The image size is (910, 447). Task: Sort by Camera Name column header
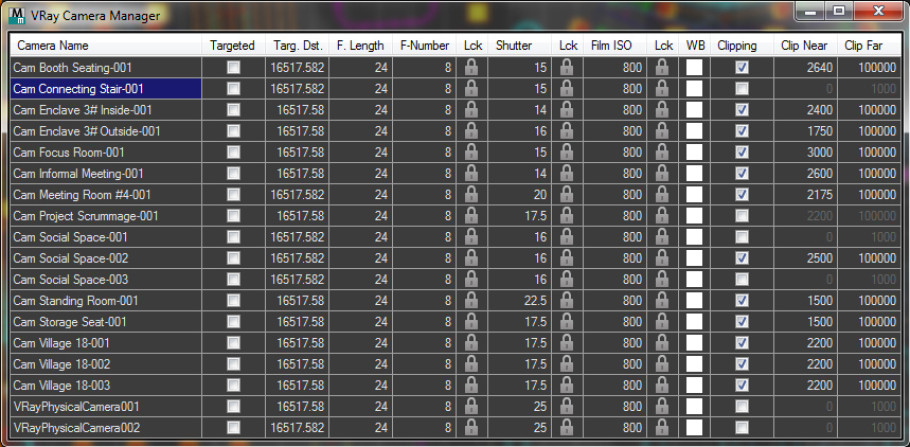pos(106,45)
